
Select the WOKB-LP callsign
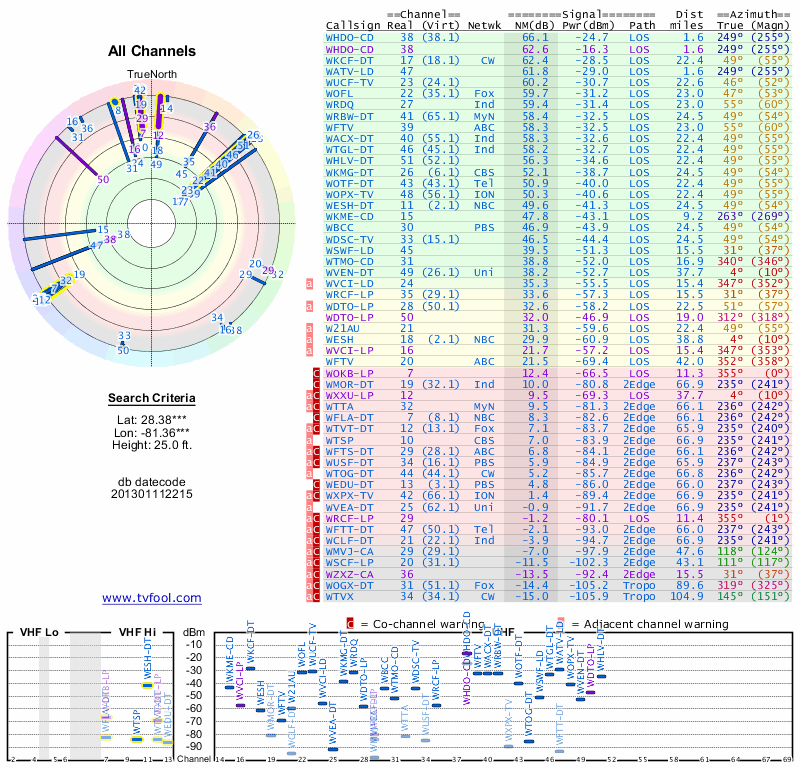[x=349, y=374]
